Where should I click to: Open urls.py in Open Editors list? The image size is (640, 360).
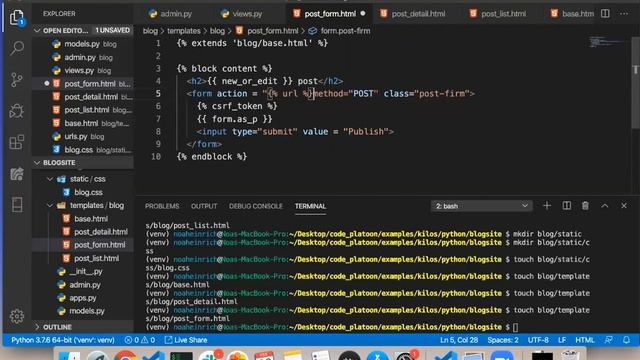point(82,136)
